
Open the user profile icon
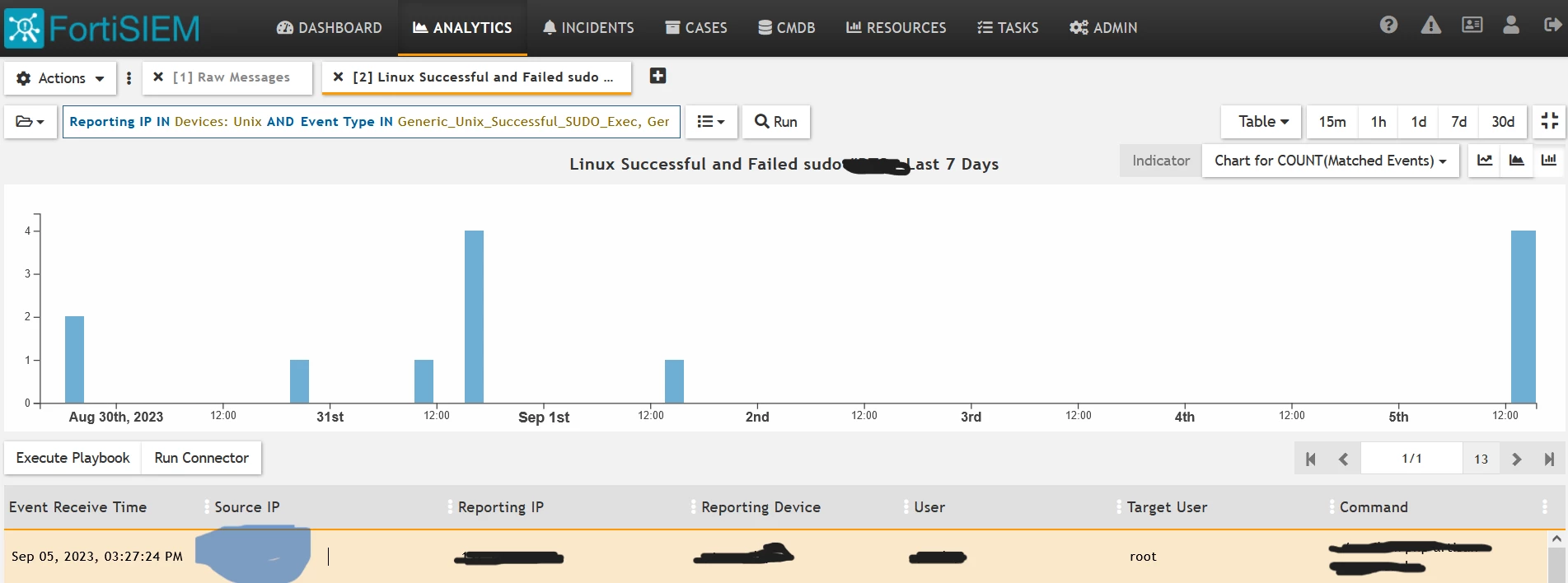[1511, 25]
